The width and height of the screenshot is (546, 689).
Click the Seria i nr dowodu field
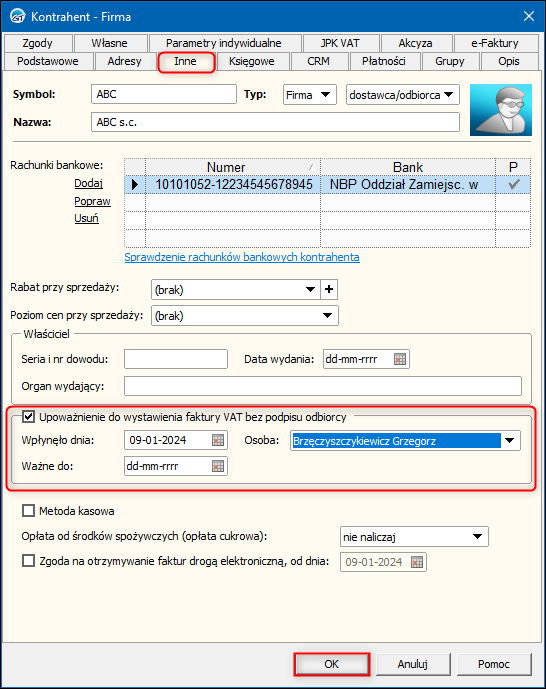click(176, 359)
